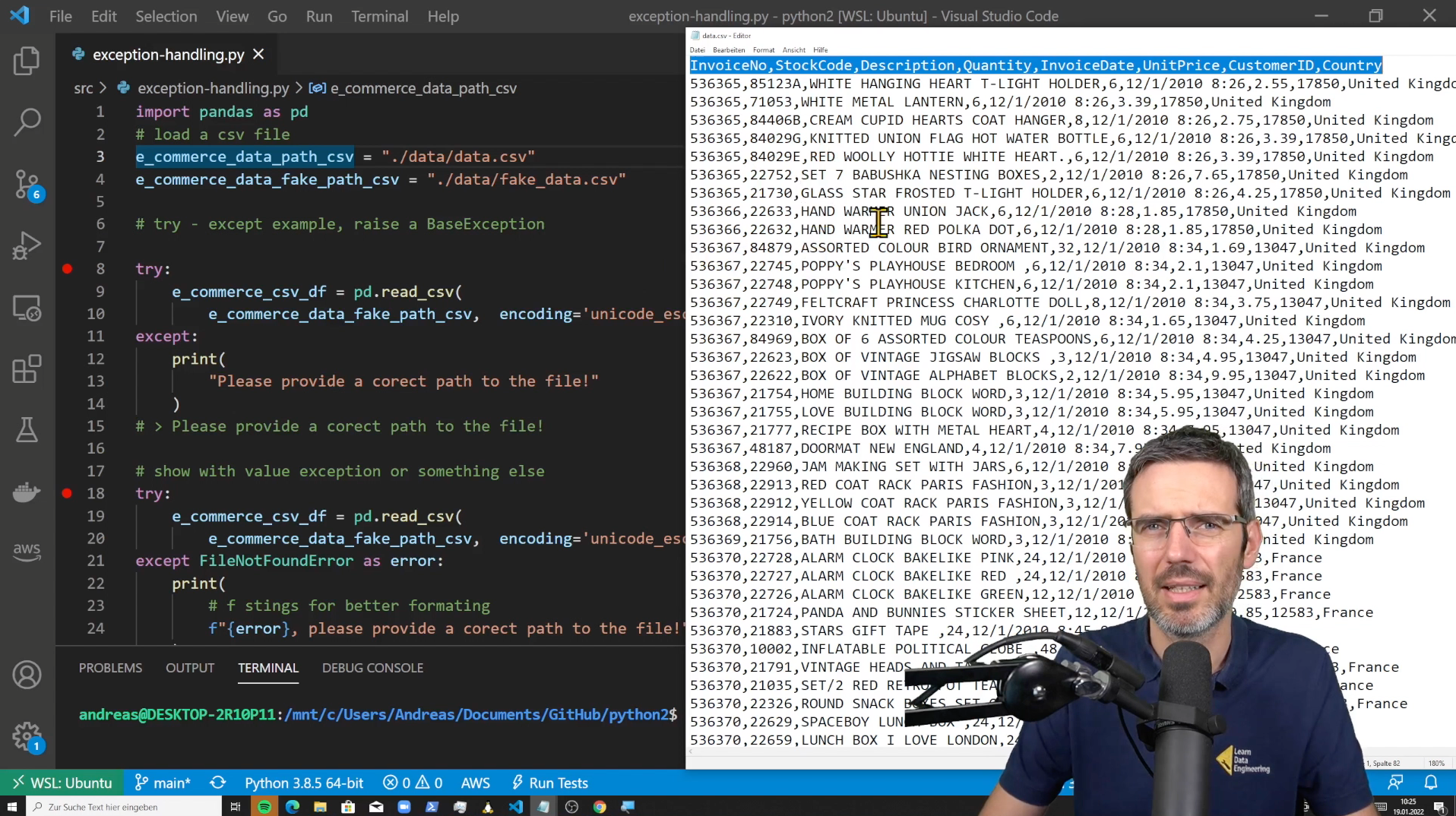The width and height of the screenshot is (1456, 816).
Task: Click the Windows Start button
Action: pyautogui.click(x=12, y=806)
